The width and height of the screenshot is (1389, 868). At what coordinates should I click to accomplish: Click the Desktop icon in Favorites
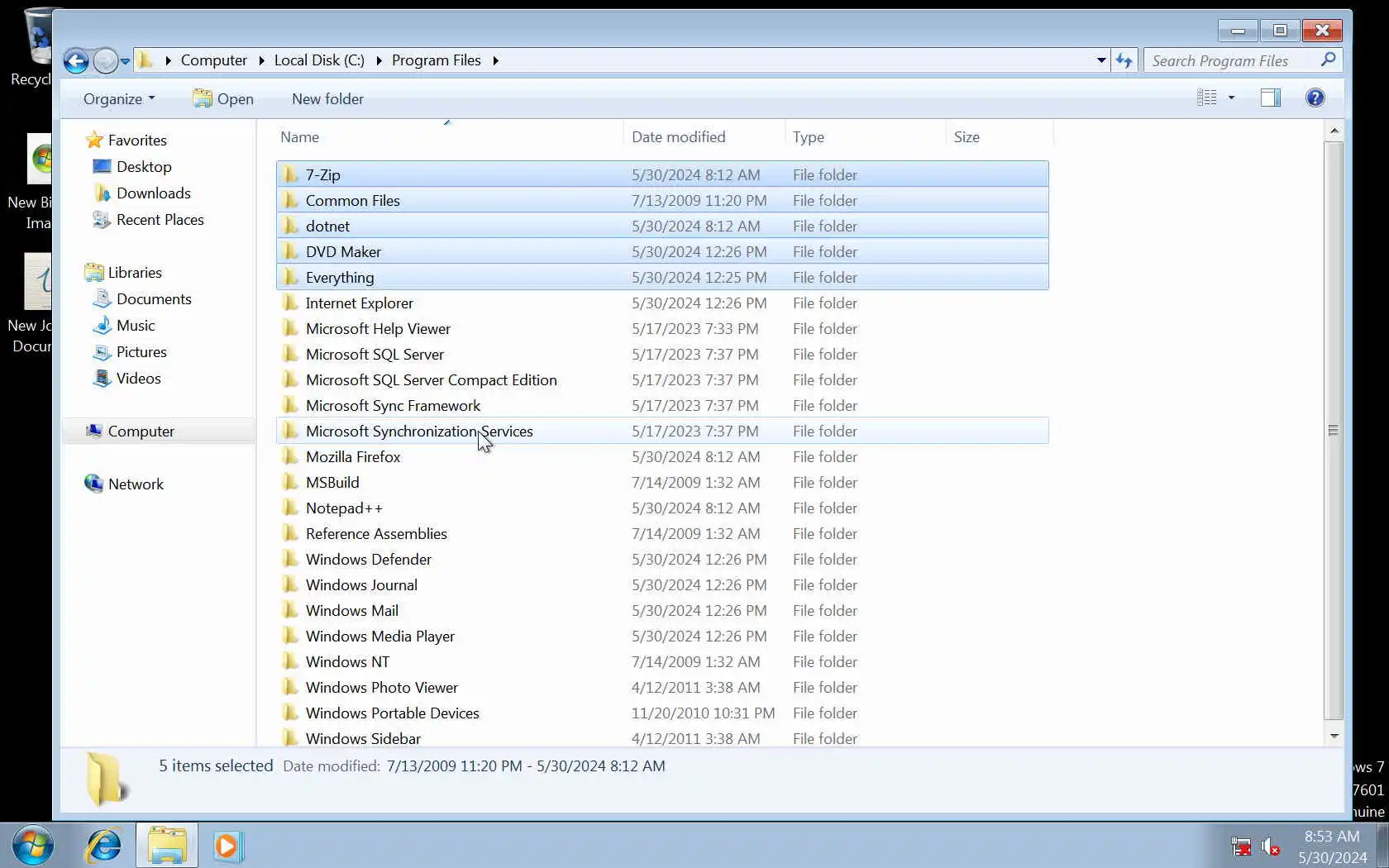[102, 166]
